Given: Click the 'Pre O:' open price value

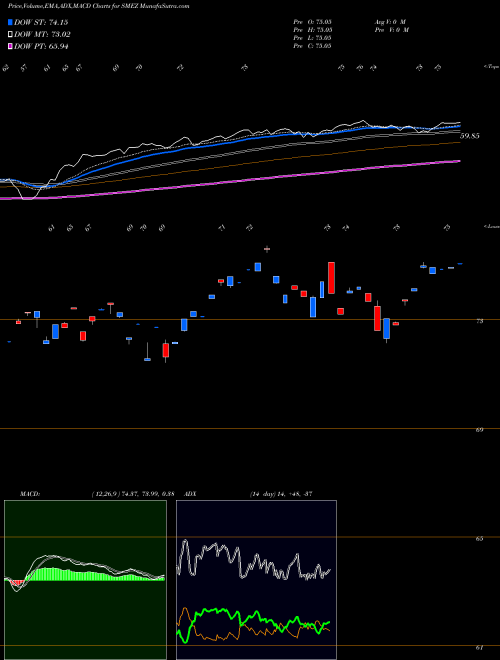Looking at the screenshot, I should click(313, 21).
